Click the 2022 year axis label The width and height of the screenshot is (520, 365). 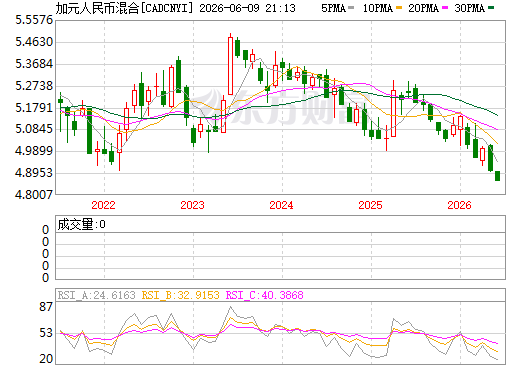tap(103, 205)
